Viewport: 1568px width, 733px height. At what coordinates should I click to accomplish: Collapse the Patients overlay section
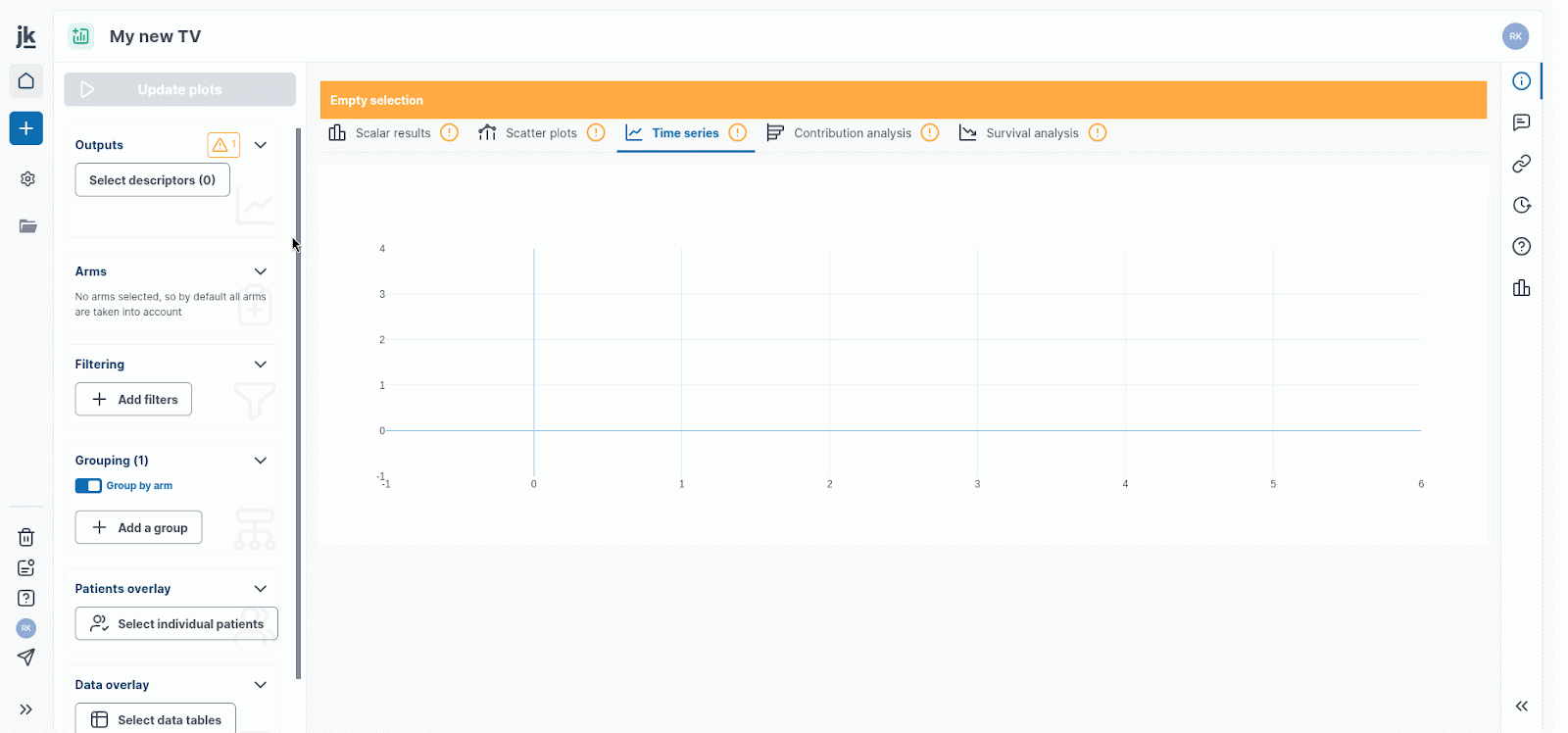(x=261, y=589)
